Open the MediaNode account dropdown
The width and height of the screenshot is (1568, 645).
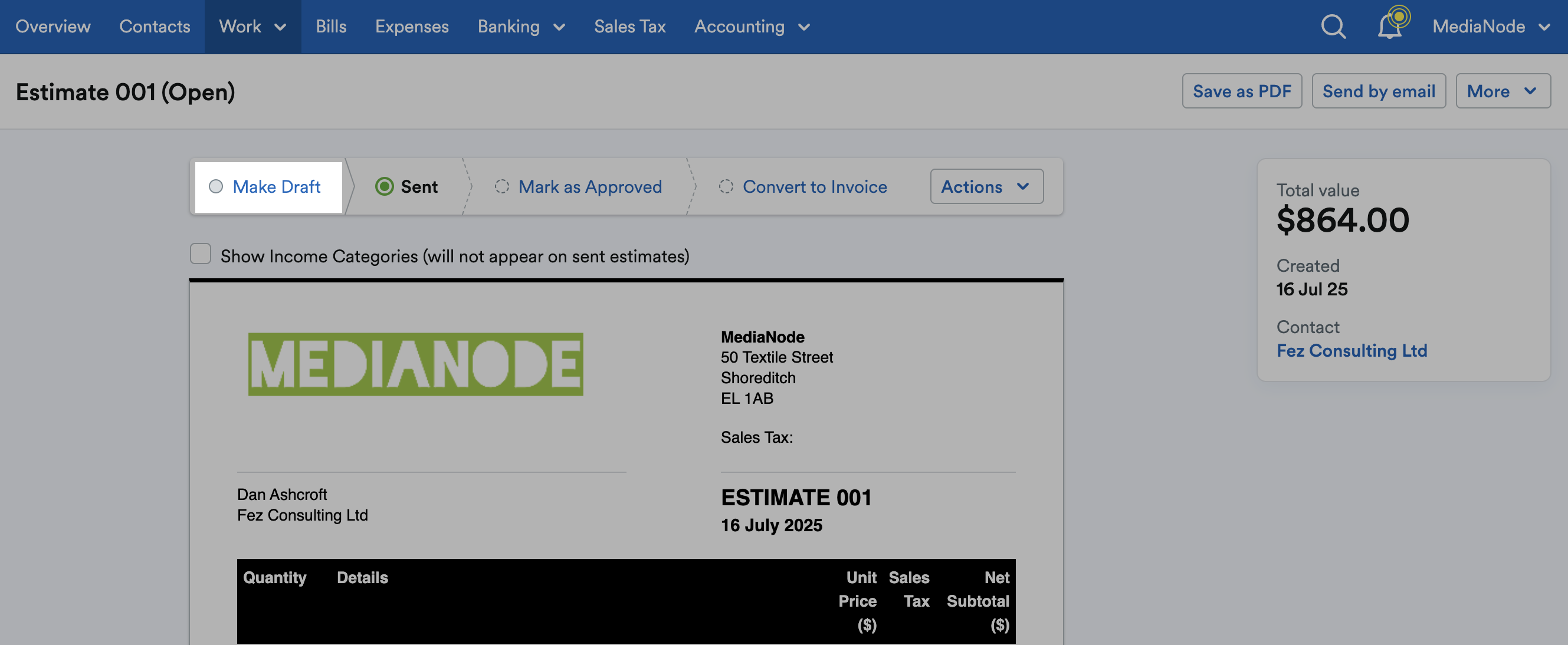click(1491, 27)
